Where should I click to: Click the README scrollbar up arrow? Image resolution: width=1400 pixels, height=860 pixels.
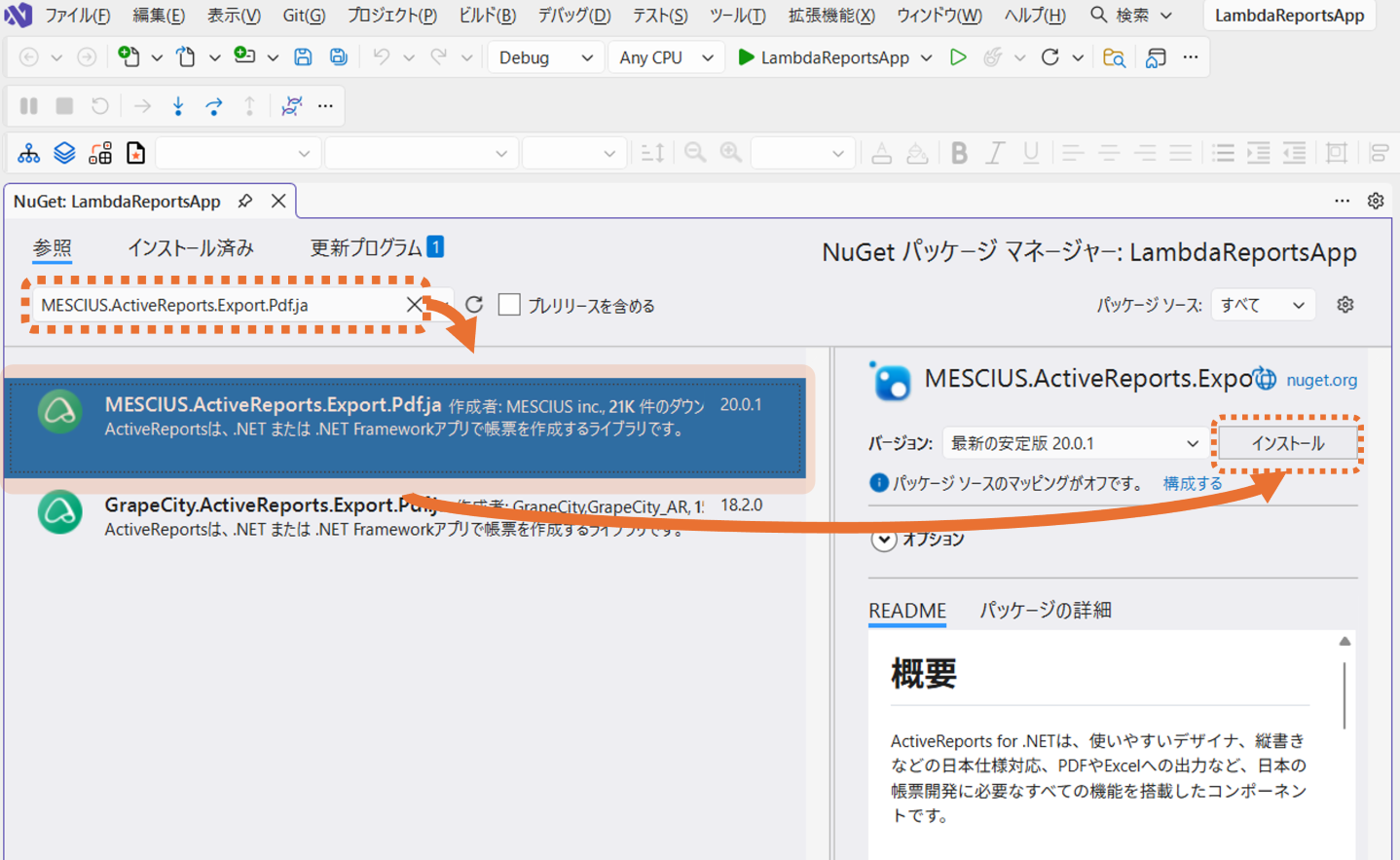(x=1345, y=641)
